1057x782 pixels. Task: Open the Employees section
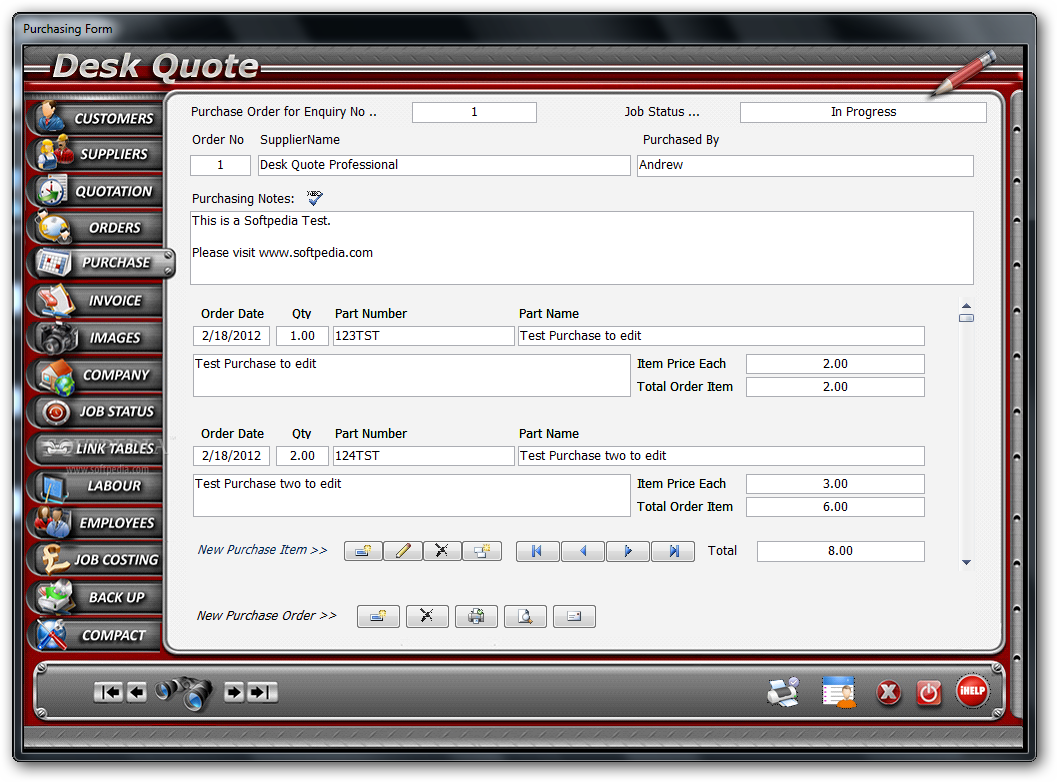[x=96, y=522]
